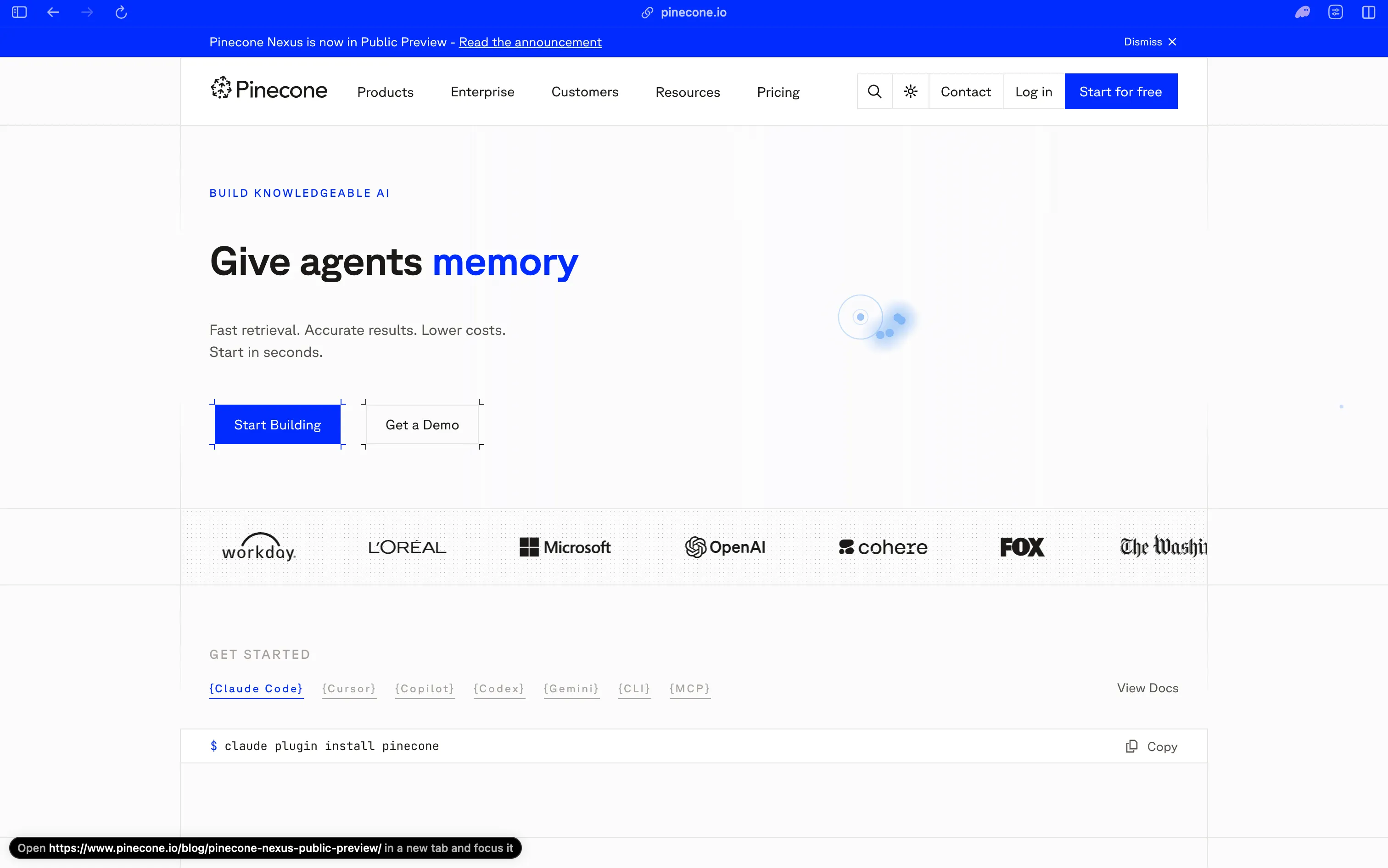1388x868 pixels.
Task: Toggle light/dark theme sun icon
Action: [911, 91]
